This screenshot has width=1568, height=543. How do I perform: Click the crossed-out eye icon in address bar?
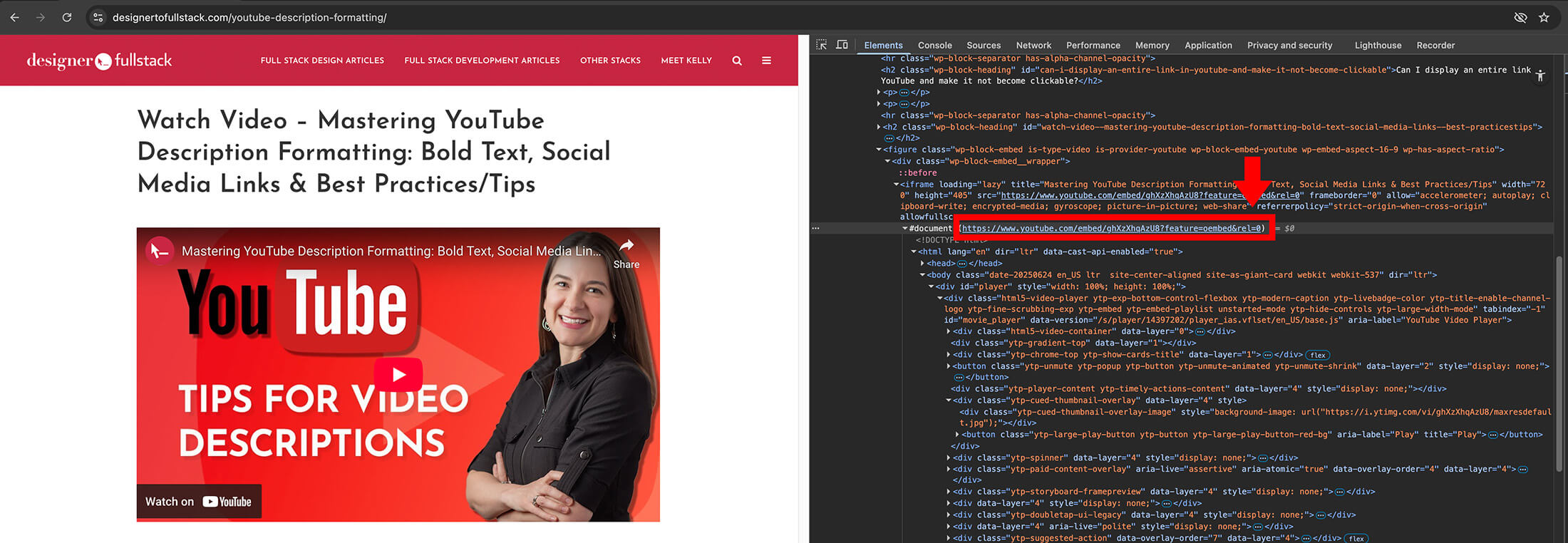[x=1520, y=17]
